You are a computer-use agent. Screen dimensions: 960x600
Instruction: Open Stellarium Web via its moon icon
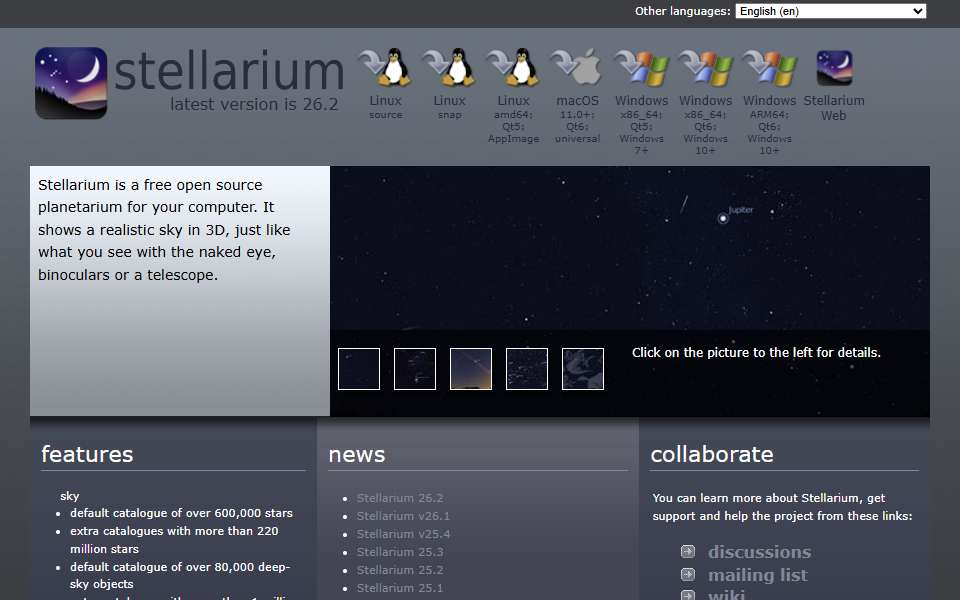click(x=834, y=67)
